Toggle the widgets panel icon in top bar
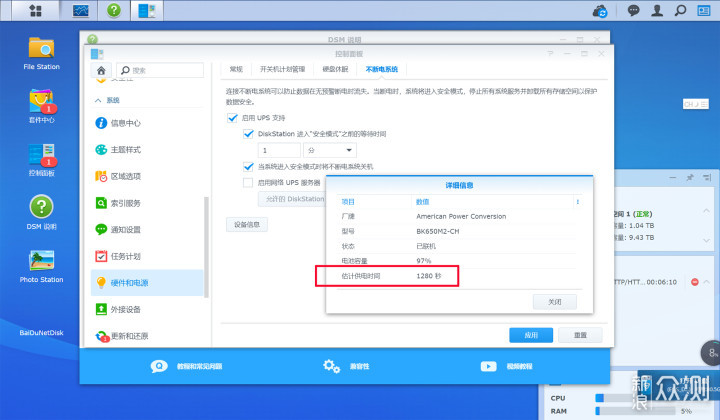The image size is (720, 420). pos(704,11)
